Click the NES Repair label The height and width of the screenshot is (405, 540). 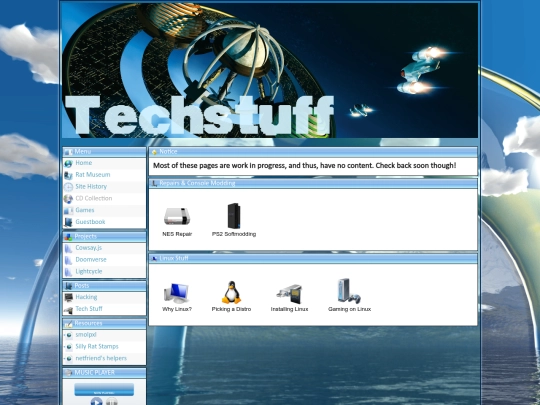pos(177,234)
